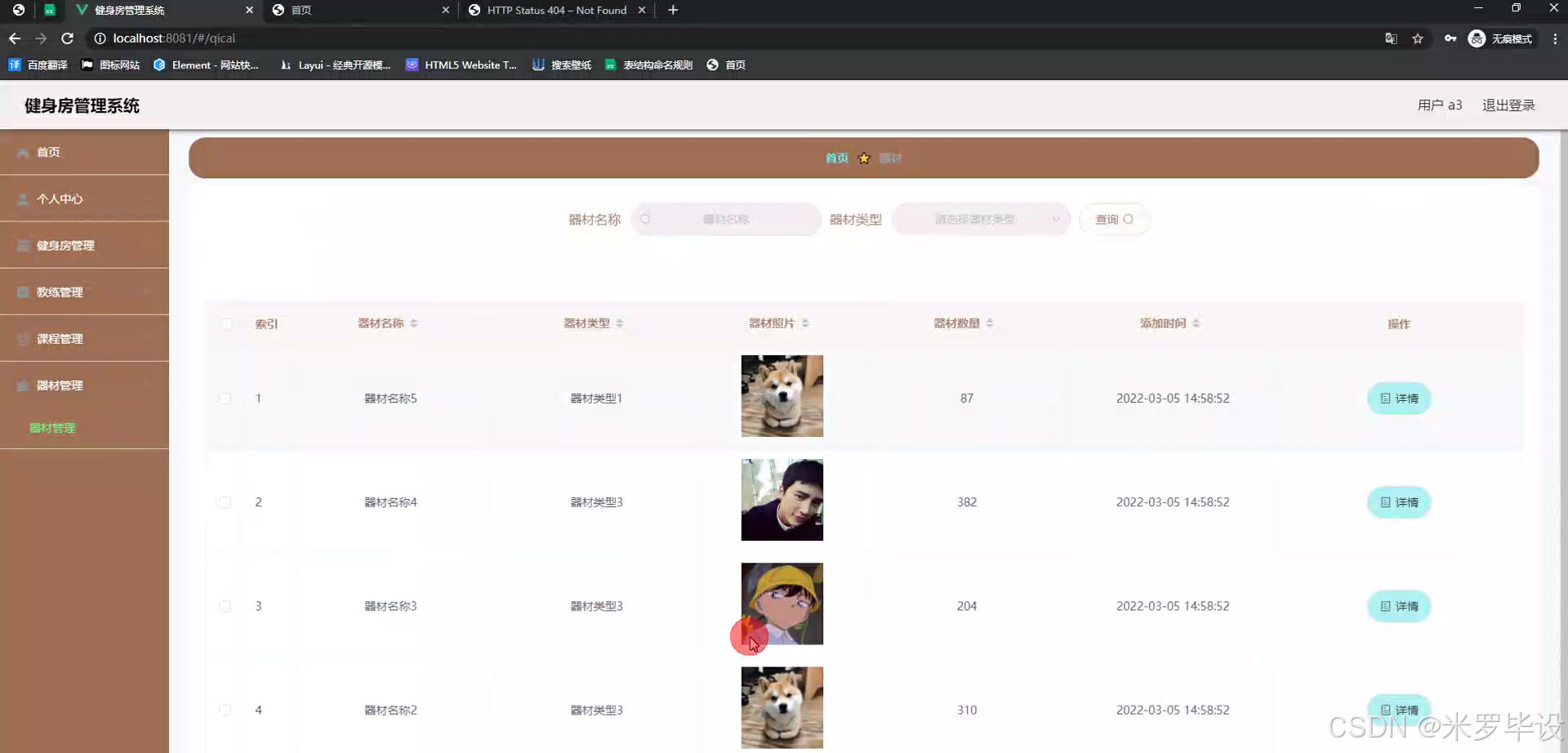View site info icon next to localhost URL
Screen dimensions: 1568x753
tap(100, 38)
